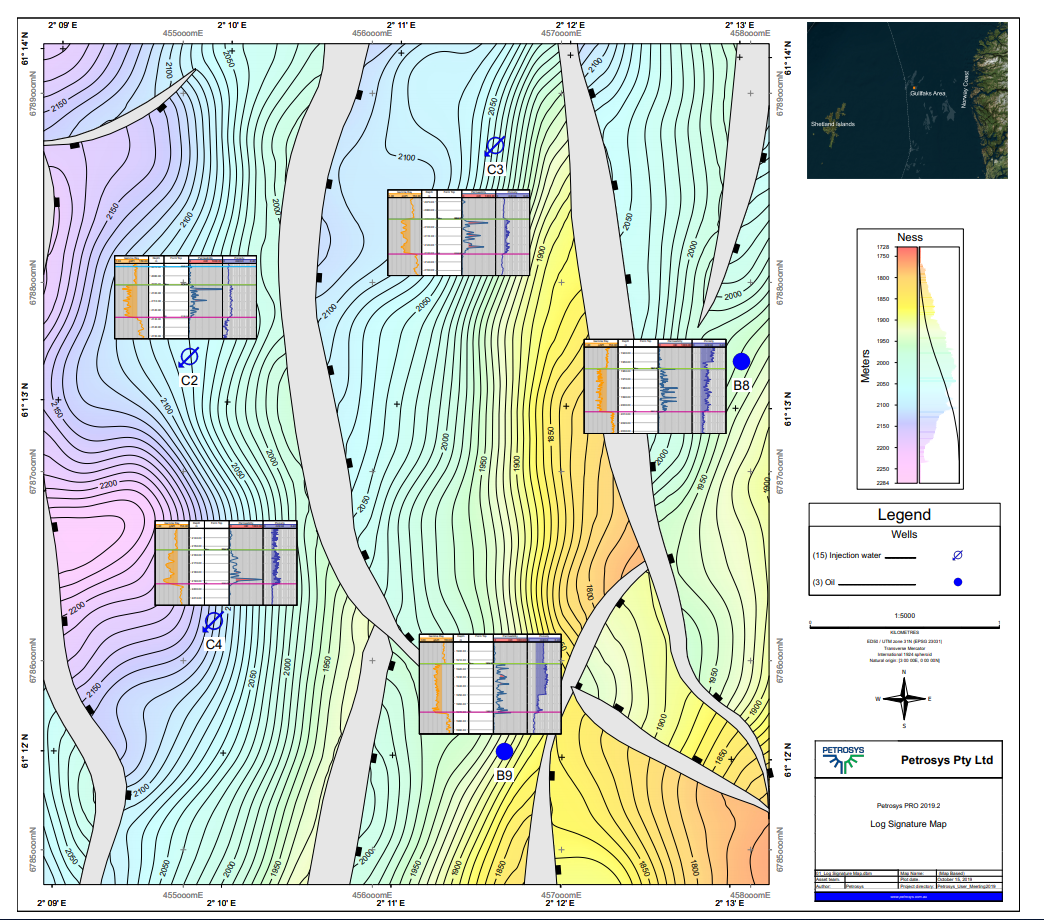Image resolution: width=1044 pixels, height=920 pixels.
Task: Click the Petrosys logo
Action: click(x=842, y=760)
